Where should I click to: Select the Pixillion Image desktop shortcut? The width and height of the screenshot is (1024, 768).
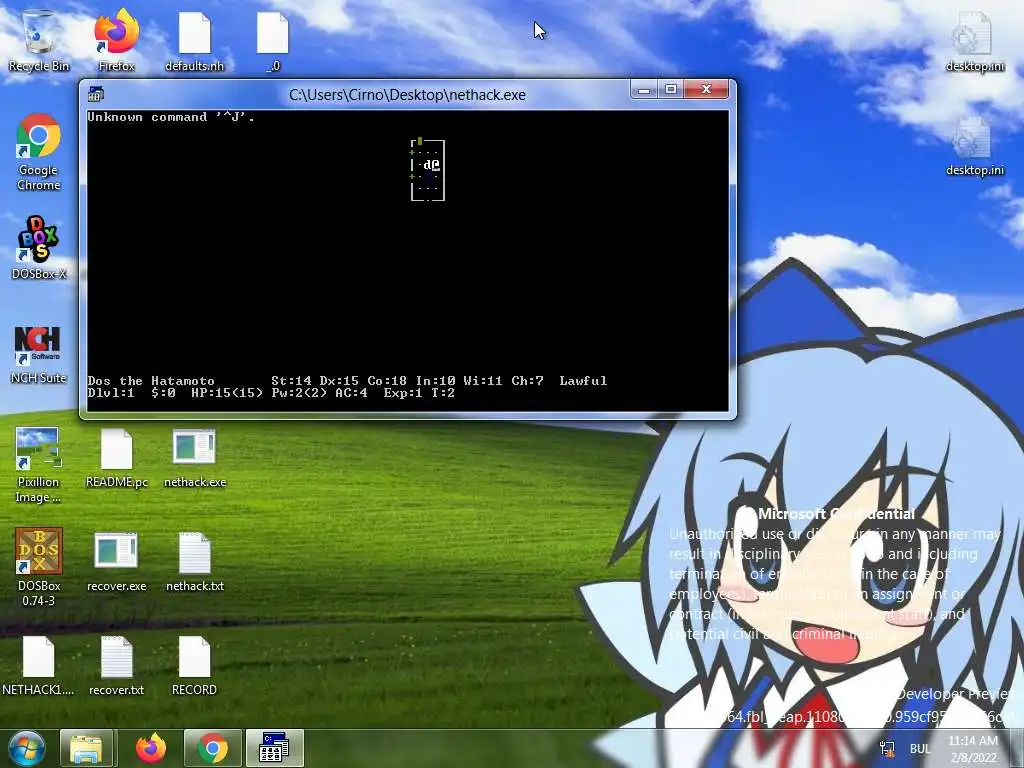tap(39, 465)
